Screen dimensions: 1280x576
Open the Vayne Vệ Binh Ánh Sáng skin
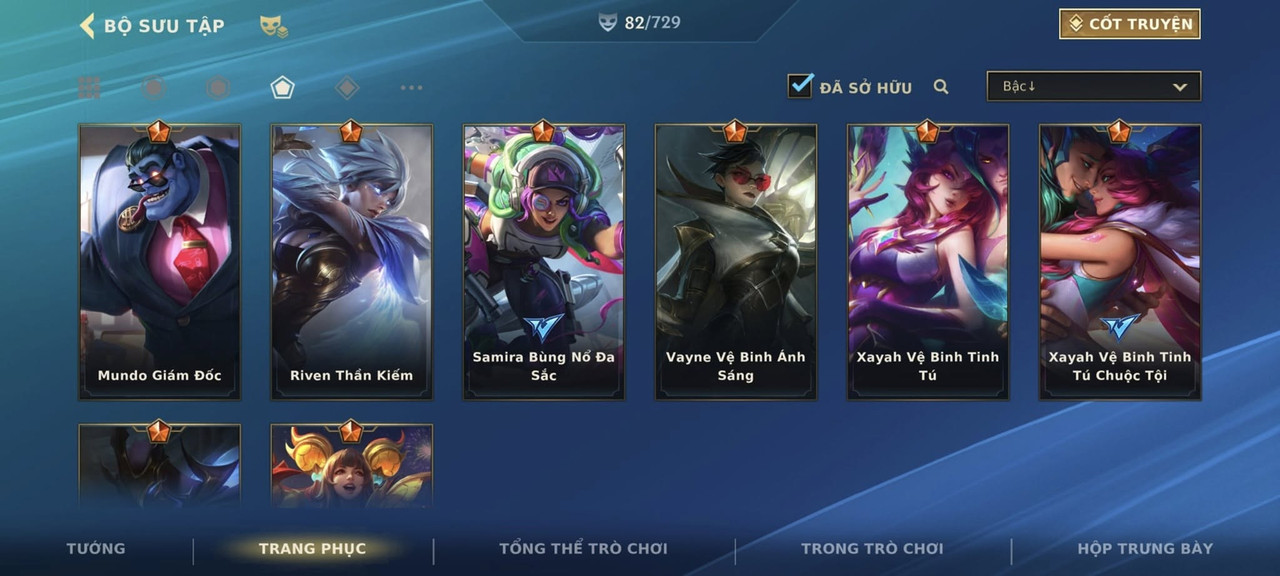736,262
